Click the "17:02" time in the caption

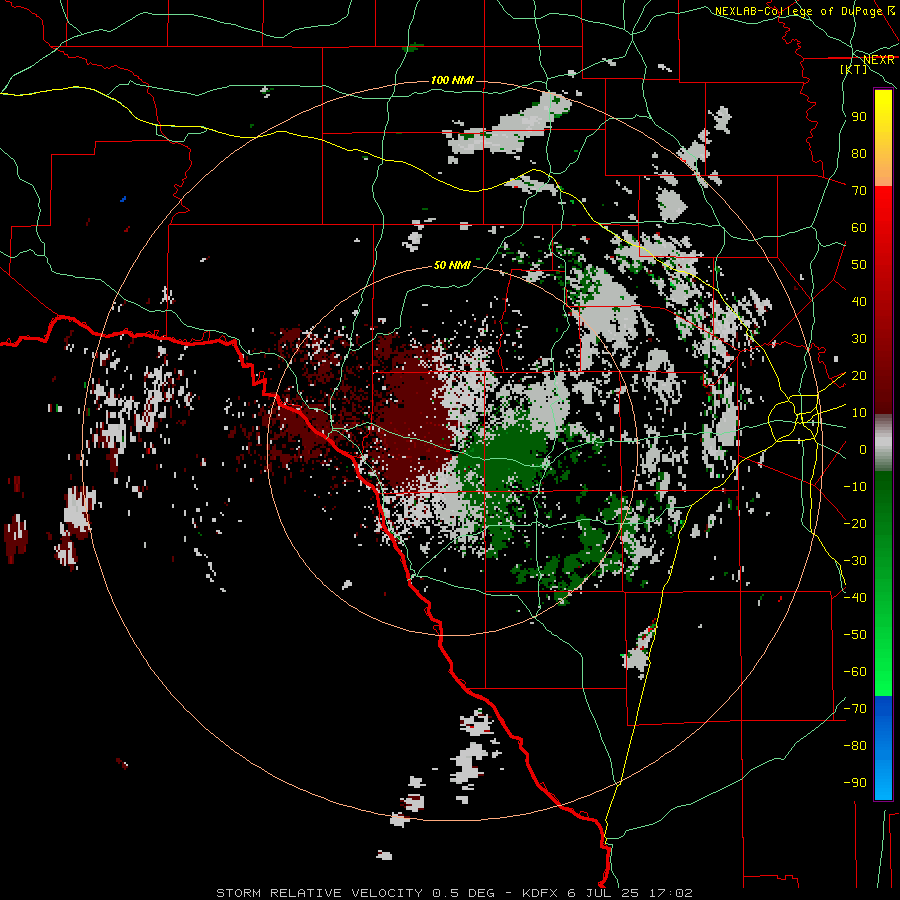670,893
